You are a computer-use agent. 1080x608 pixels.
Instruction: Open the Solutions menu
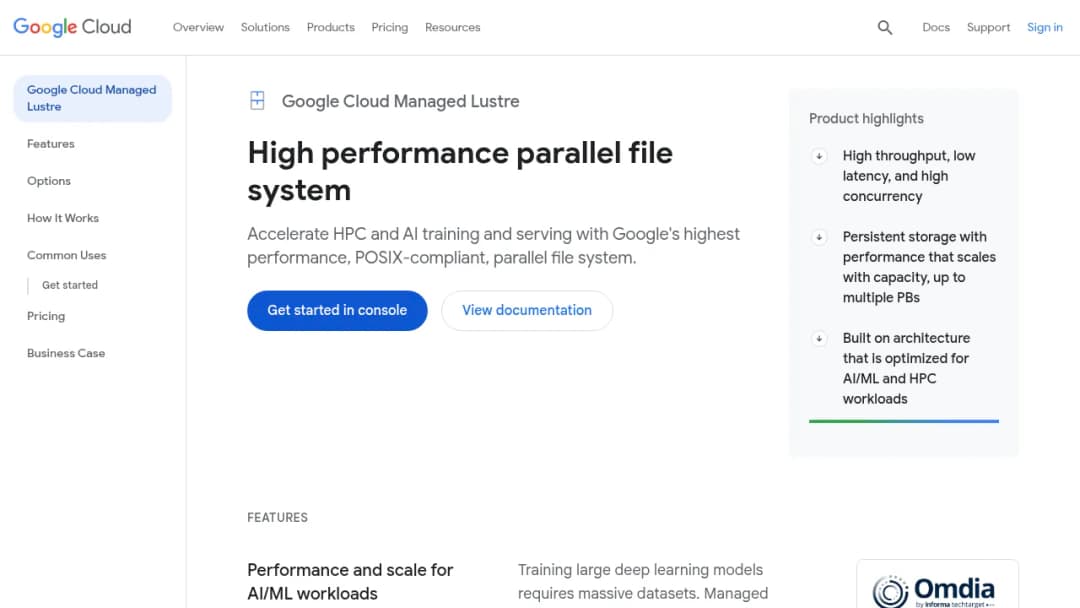[265, 28]
